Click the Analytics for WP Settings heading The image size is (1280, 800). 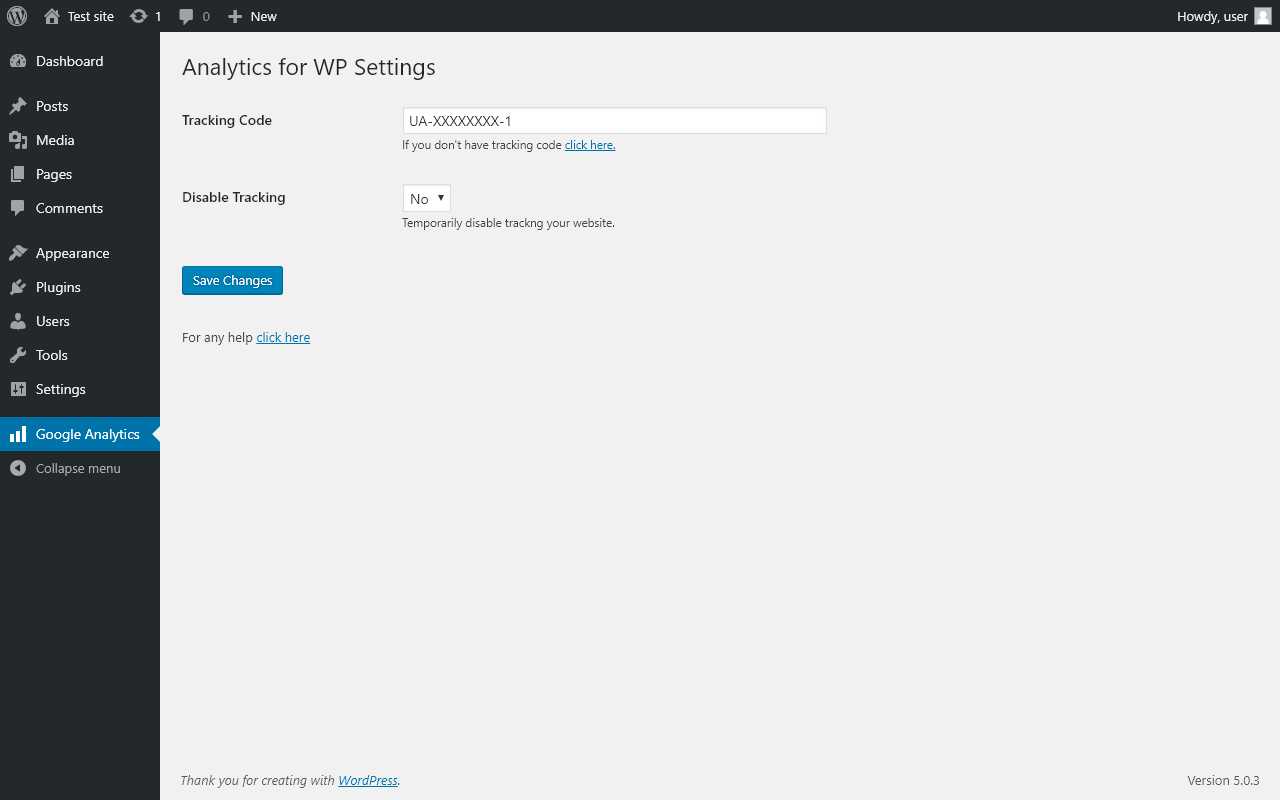[x=309, y=67]
